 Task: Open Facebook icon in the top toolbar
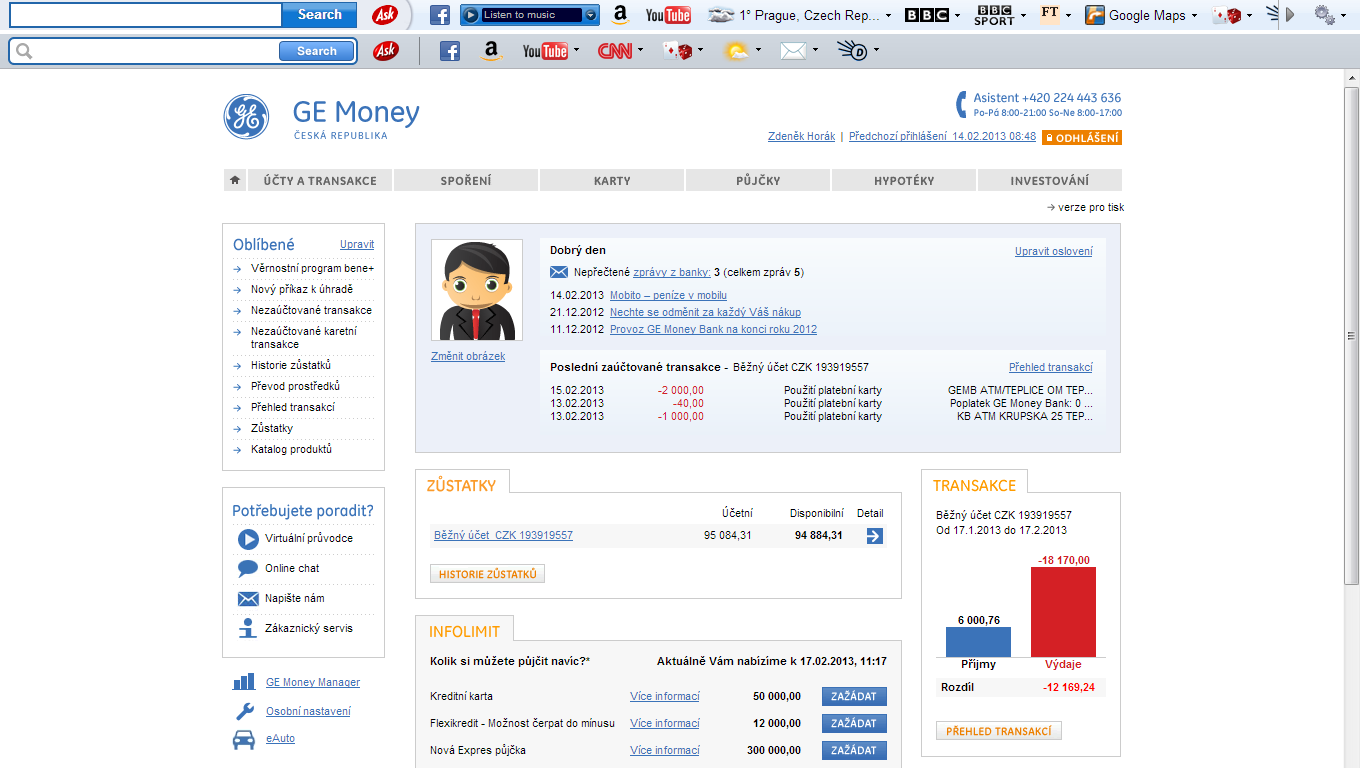click(440, 15)
